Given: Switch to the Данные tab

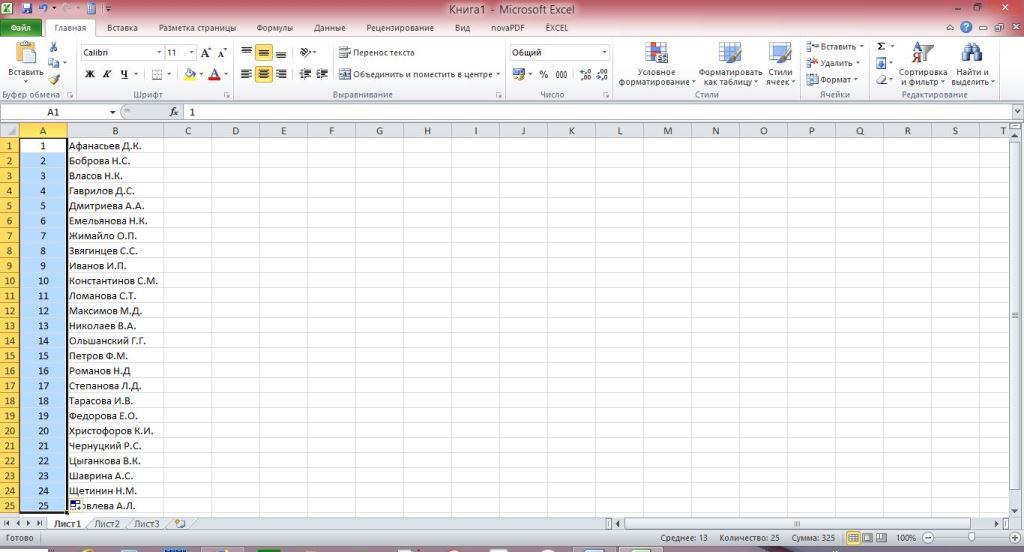Looking at the screenshot, I should 329,27.
